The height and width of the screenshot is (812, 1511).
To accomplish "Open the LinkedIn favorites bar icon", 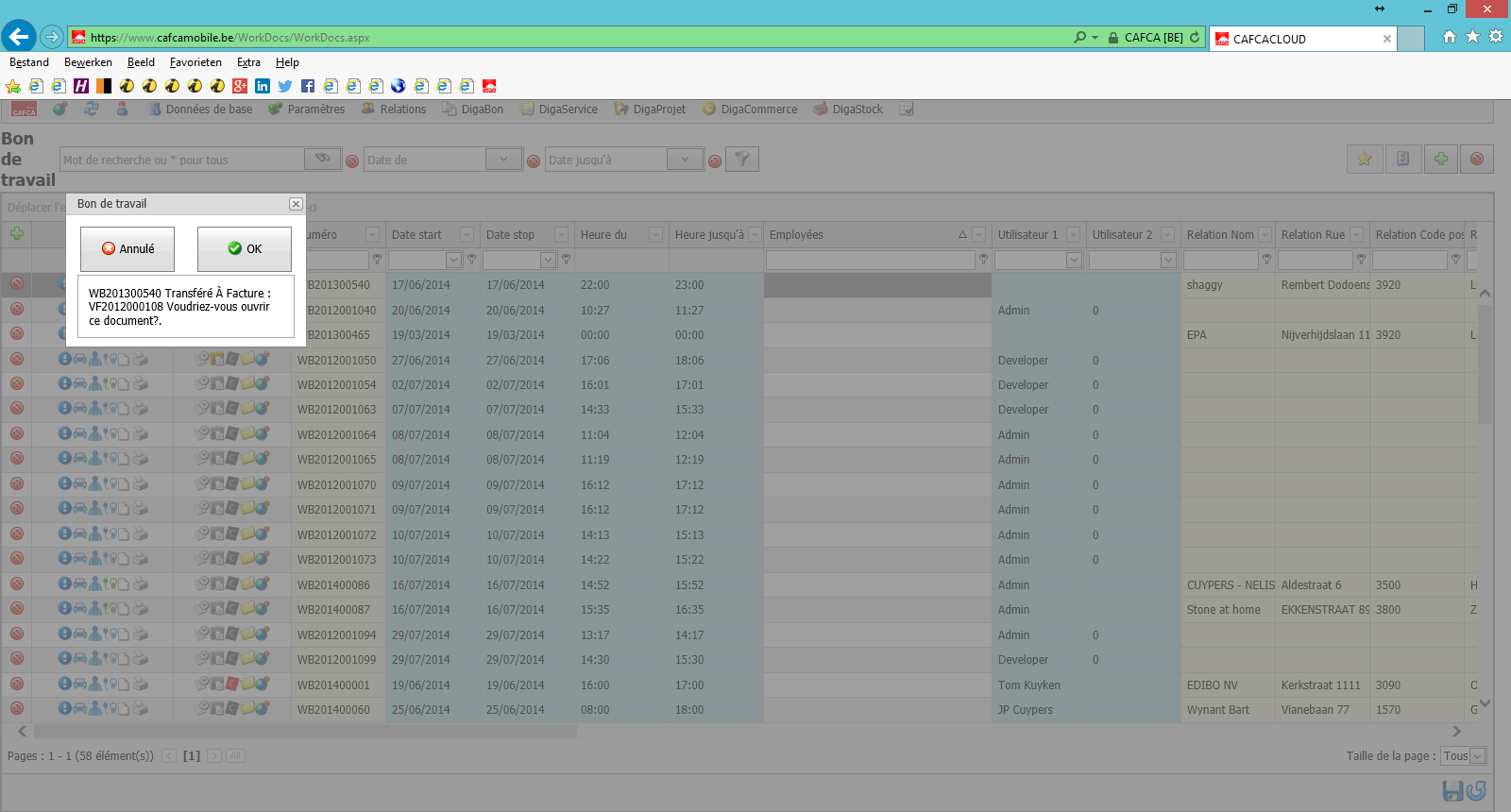I will [x=263, y=86].
